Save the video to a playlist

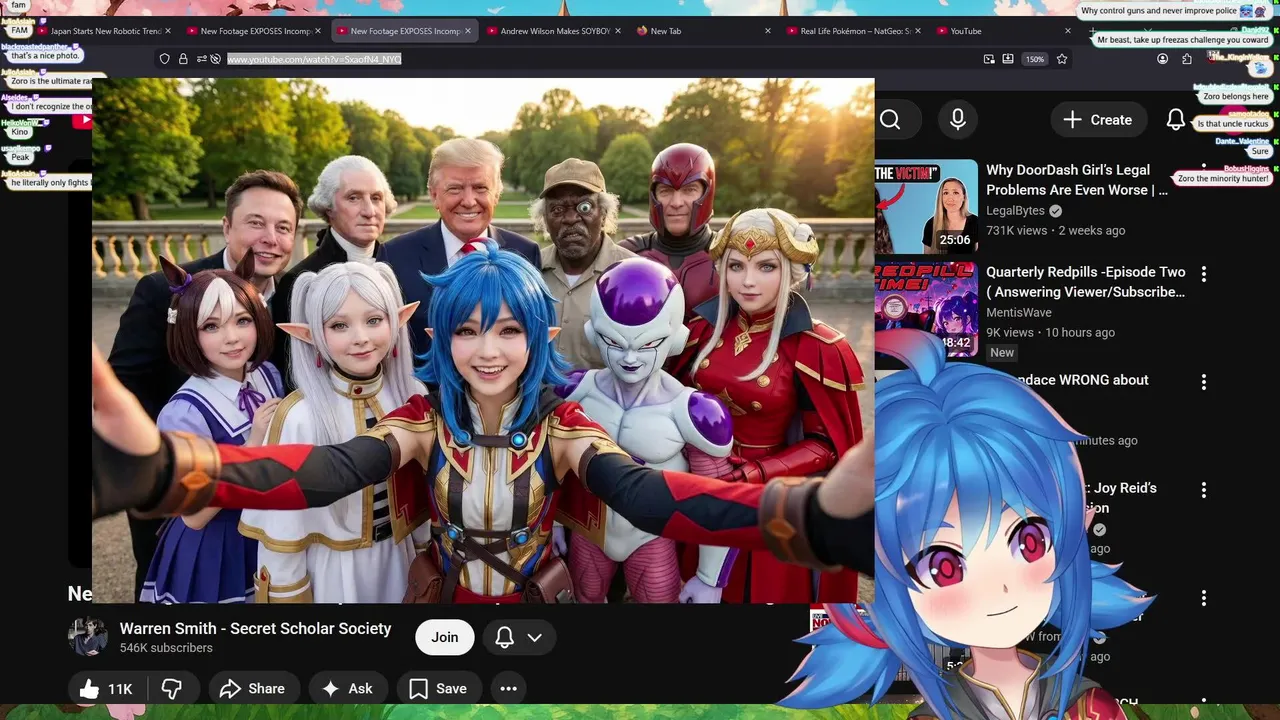438,689
